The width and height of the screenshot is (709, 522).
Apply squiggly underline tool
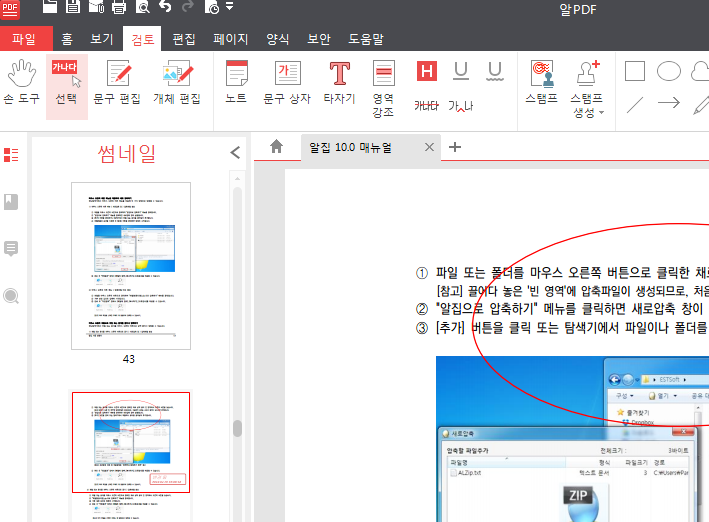[495, 71]
